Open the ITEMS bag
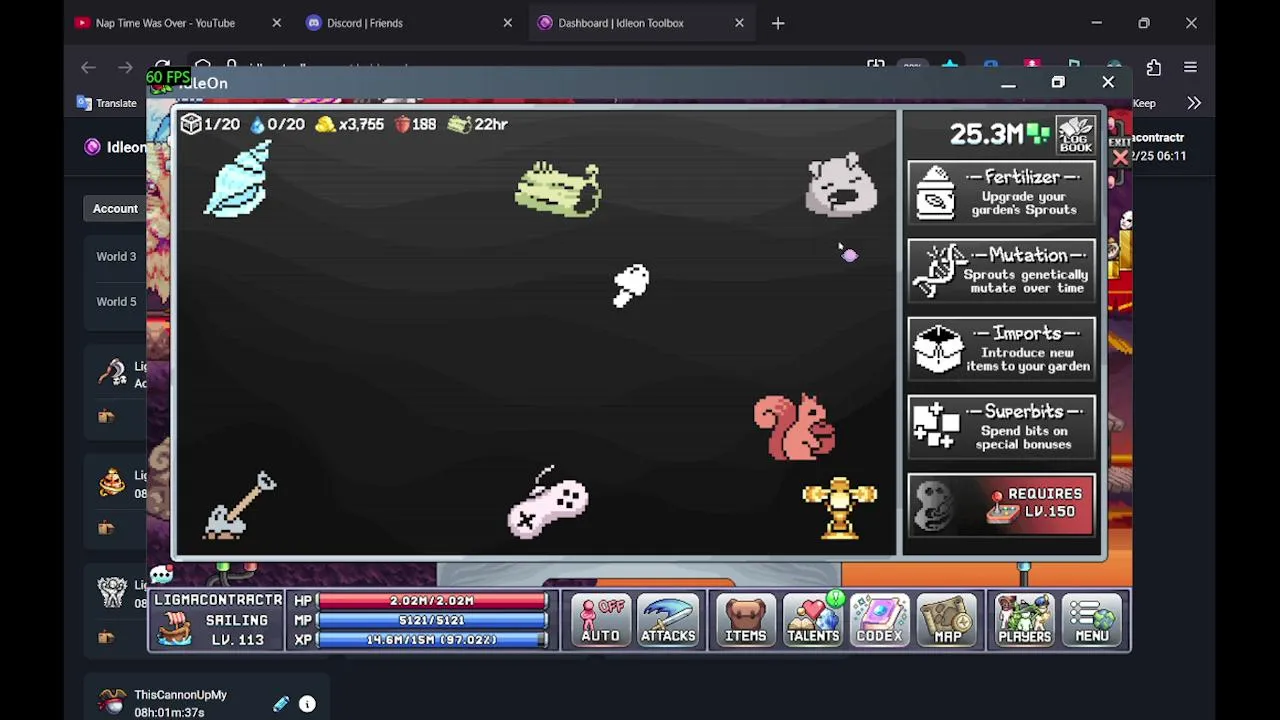1280x720 pixels. pos(745,620)
